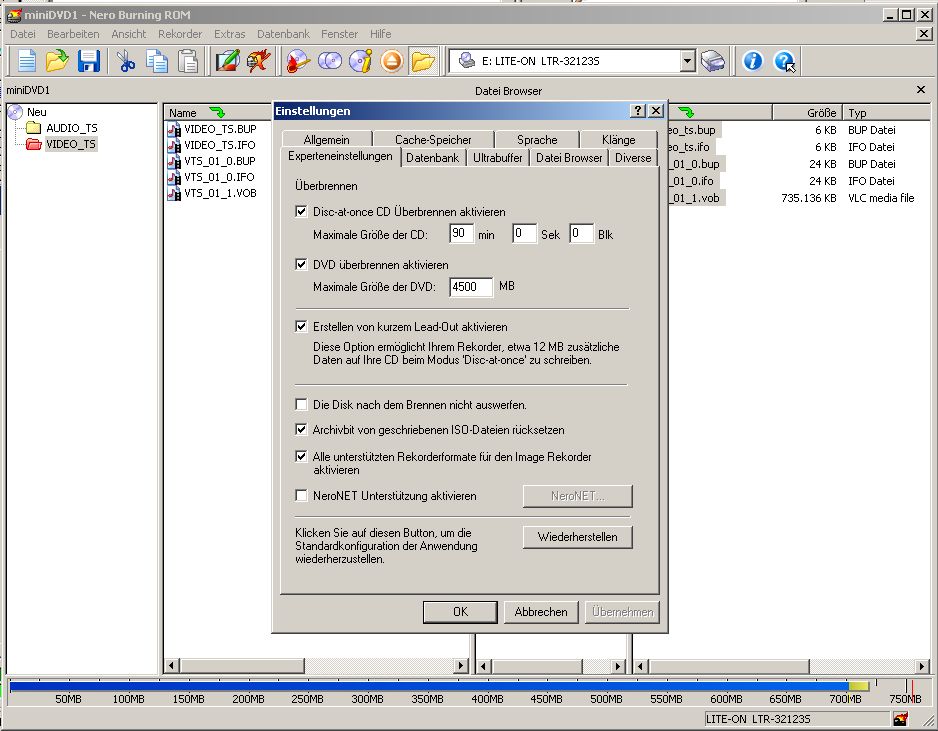This screenshot has height=731, width=938.
Task: Switch to the Allgemein tab
Action: pos(327,139)
